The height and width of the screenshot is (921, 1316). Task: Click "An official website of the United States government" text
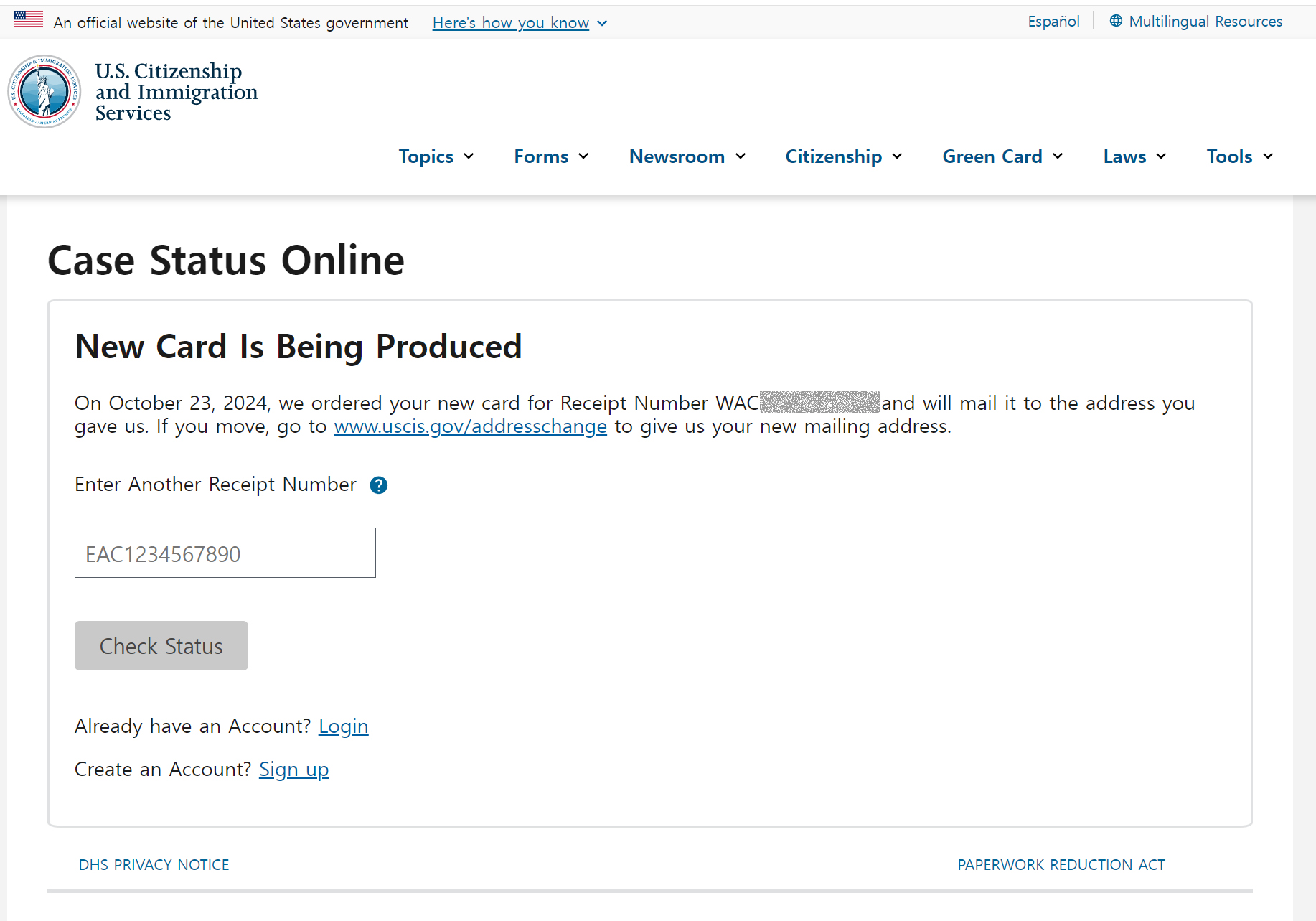[231, 23]
